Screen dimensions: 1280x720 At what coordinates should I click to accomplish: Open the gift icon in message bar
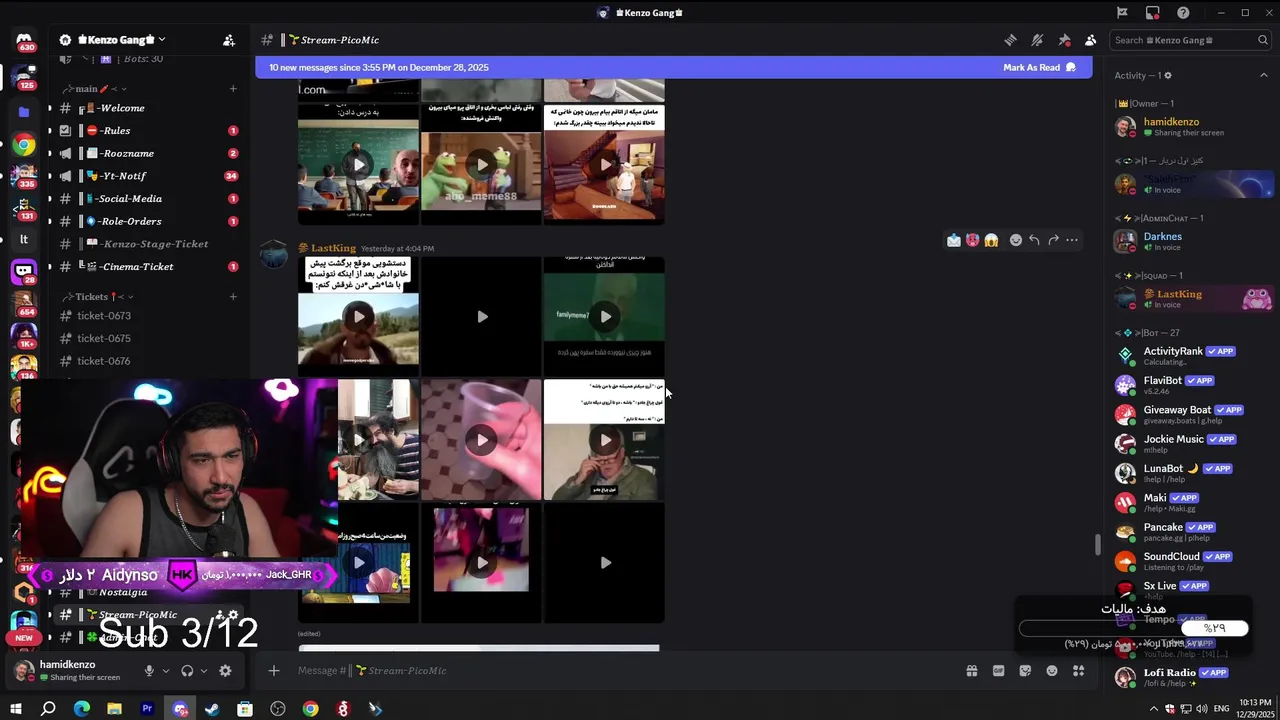point(971,671)
